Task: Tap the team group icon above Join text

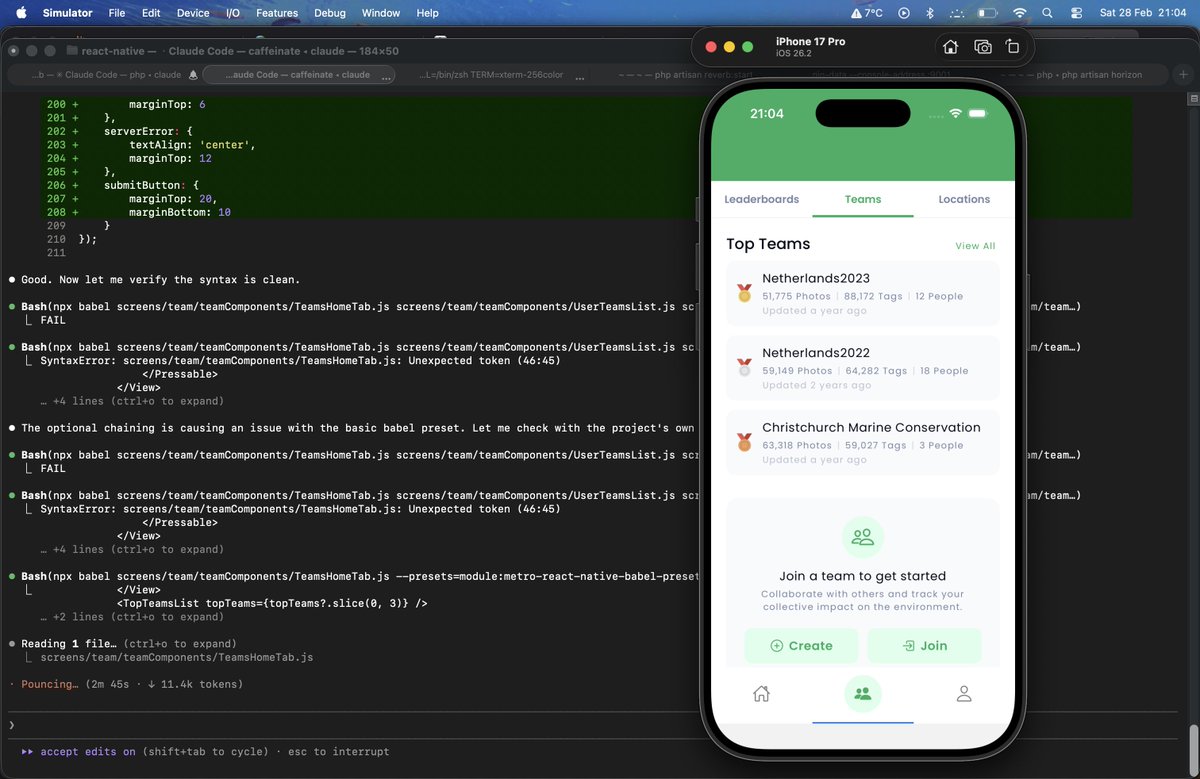Action: point(862,537)
